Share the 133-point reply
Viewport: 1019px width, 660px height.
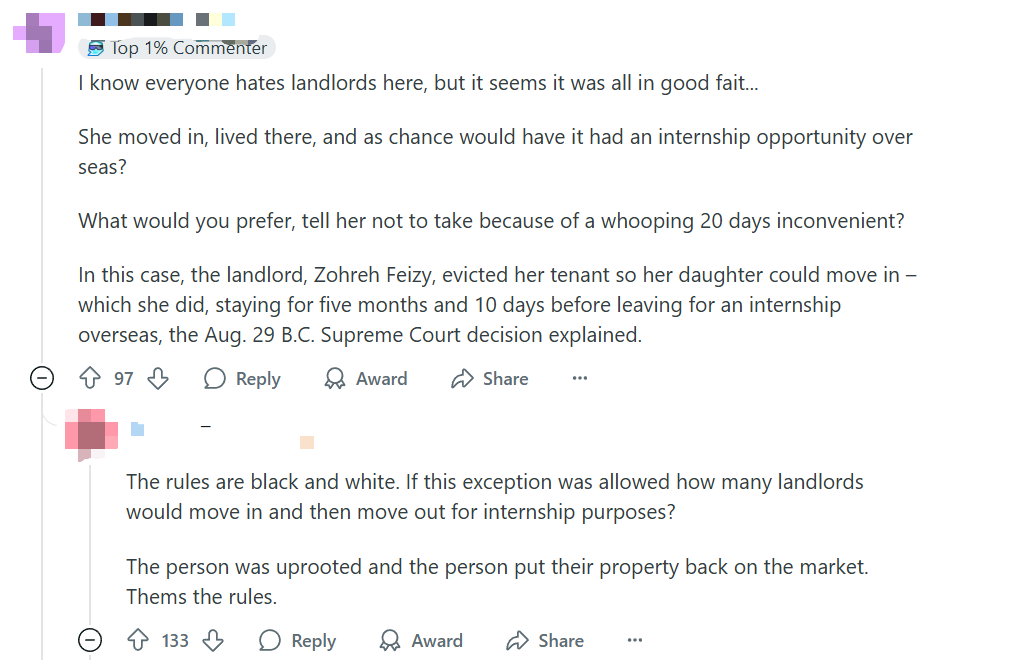(x=545, y=641)
